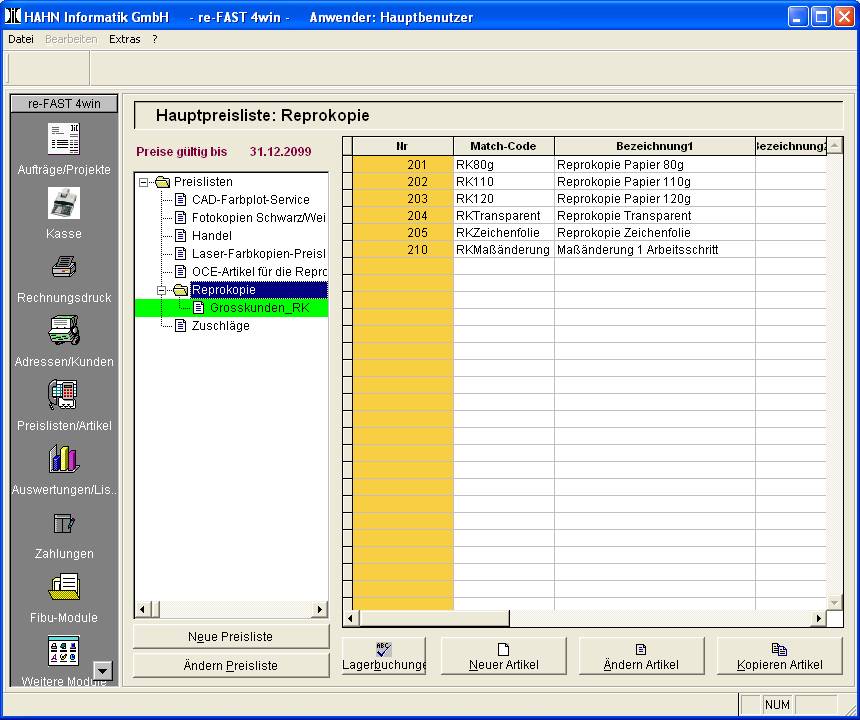Image resolution: width=860 pixels, height=720 pixels.
Task: Open the Preislisten/Artikel calculator icon
Action: click(x=64, y=394)
